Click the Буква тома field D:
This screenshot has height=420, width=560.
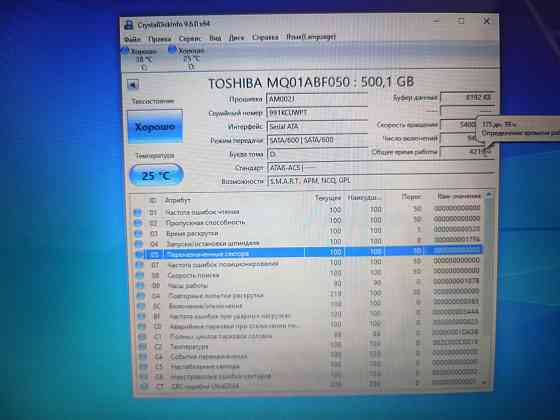317,154
